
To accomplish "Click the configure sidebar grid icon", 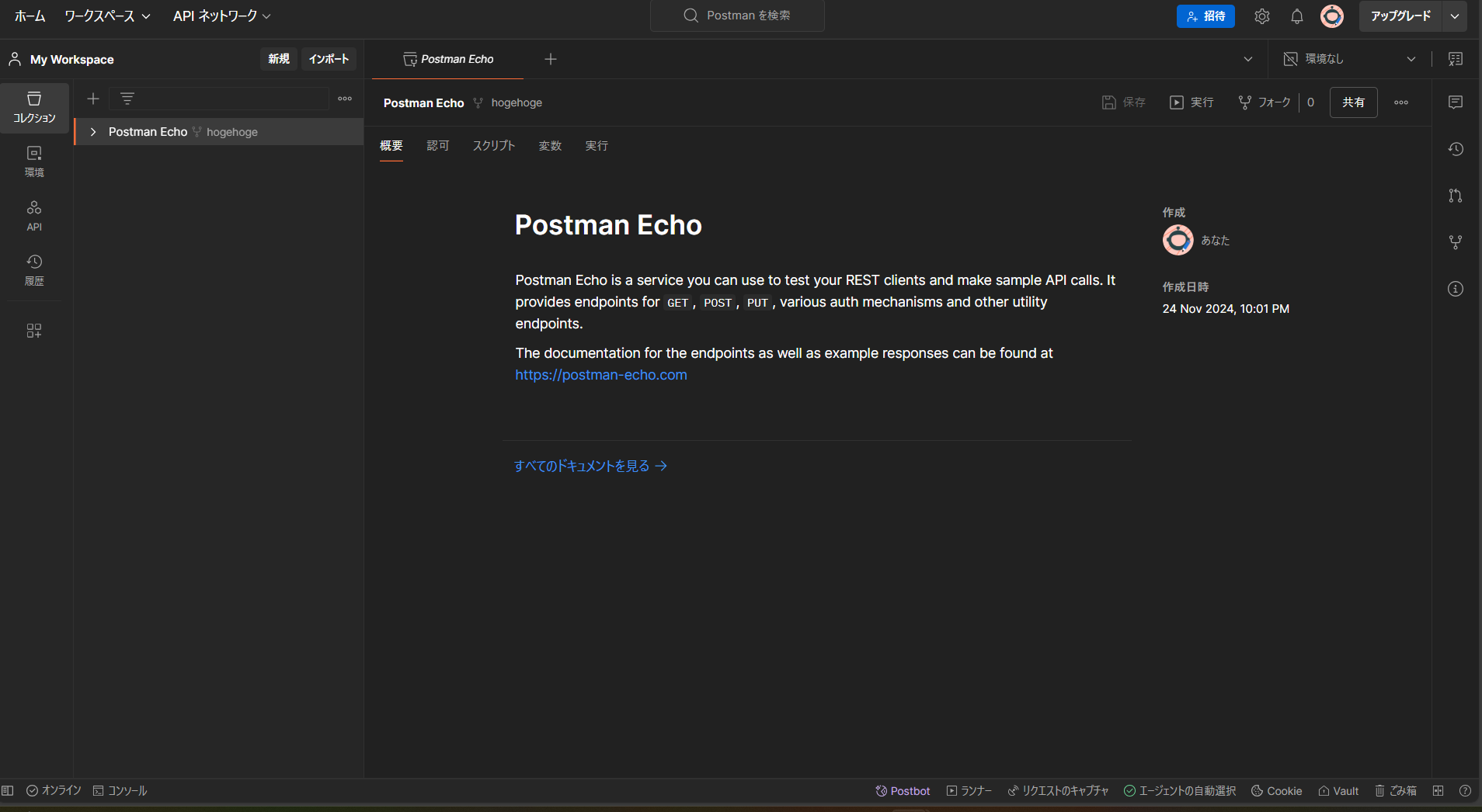I will coord(34,331).
